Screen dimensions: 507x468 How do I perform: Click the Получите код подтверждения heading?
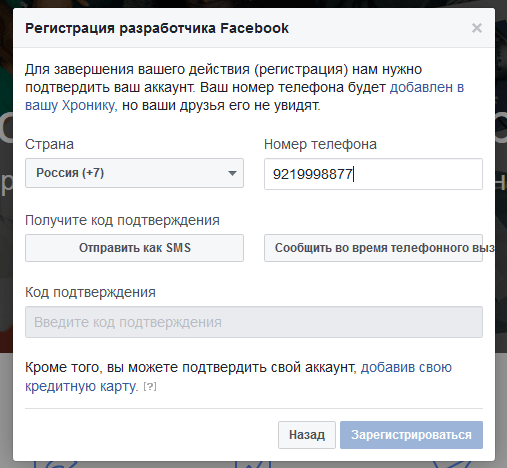point(122,220)
